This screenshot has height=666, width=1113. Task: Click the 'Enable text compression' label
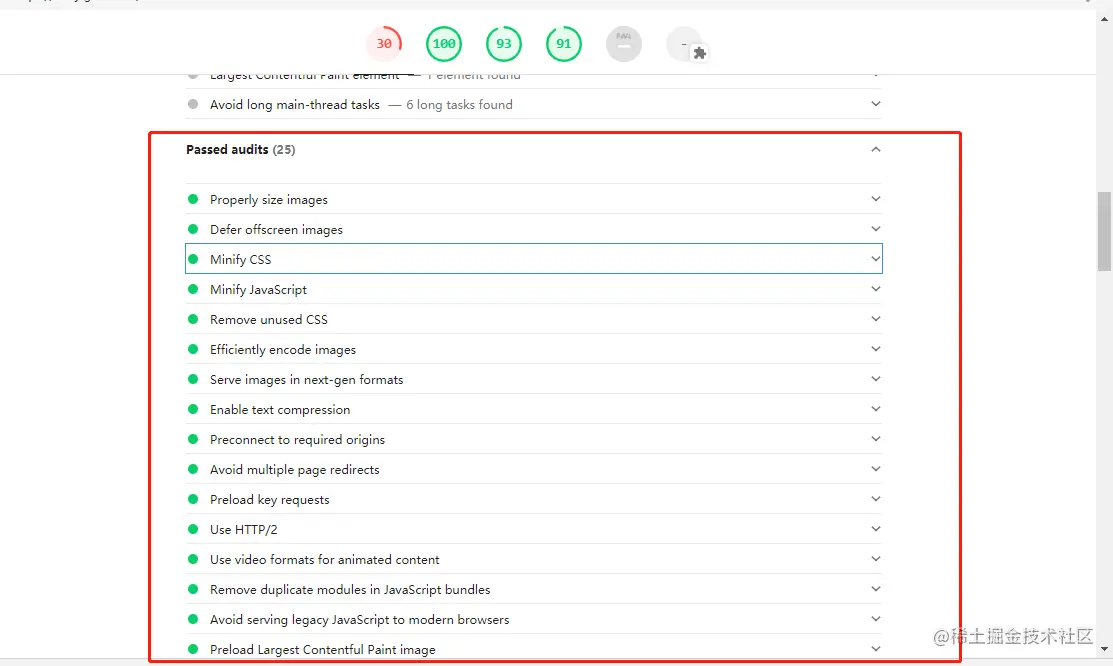tap(280, 410)
